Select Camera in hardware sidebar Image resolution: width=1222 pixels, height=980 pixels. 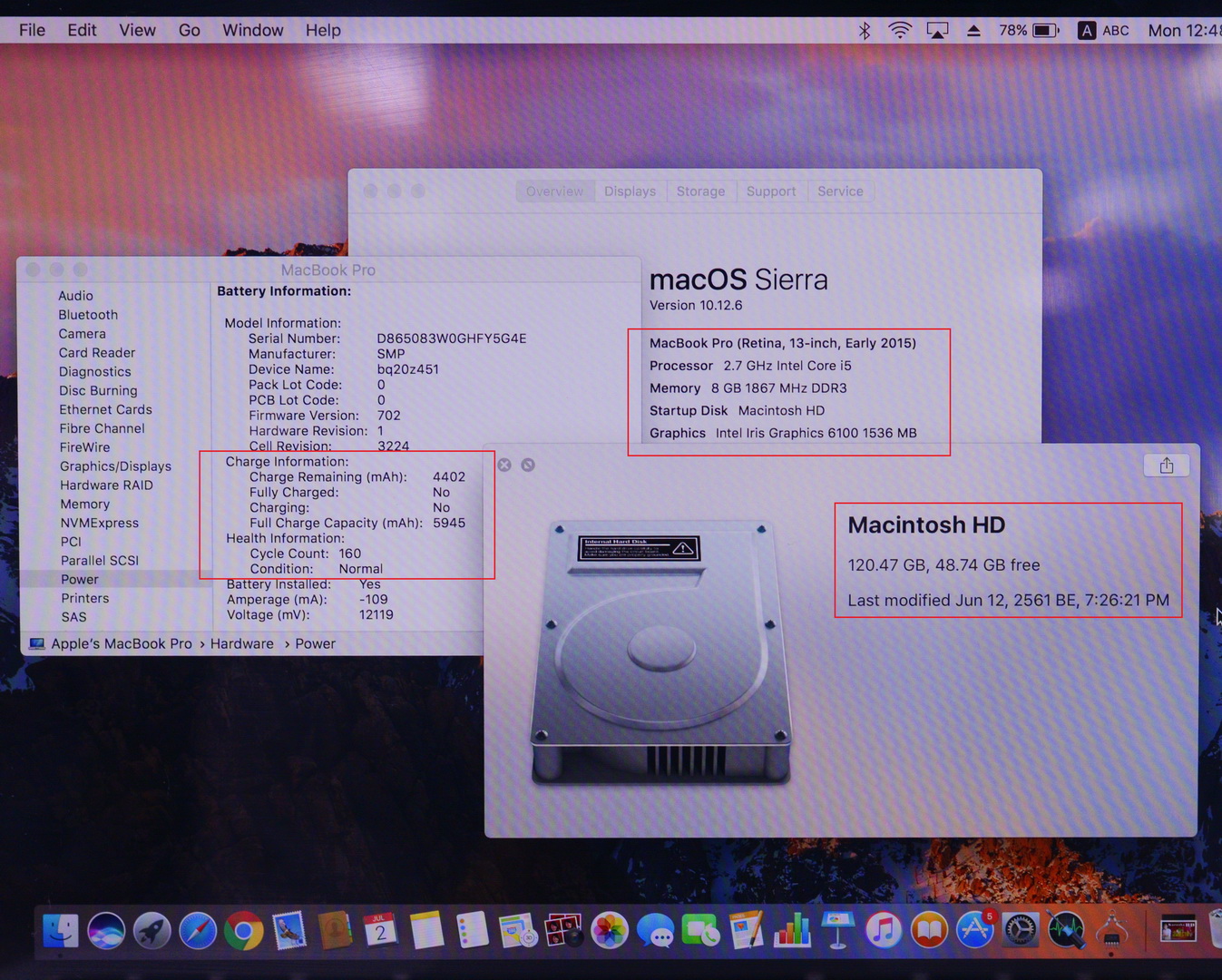82,334
